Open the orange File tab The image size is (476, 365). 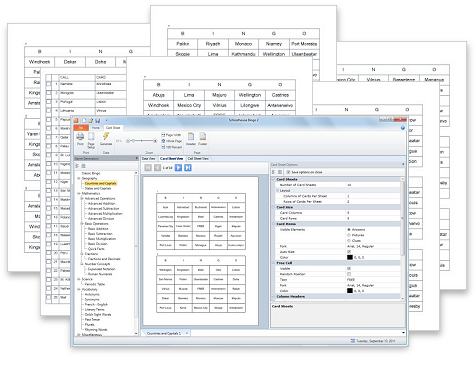[x=81, y=128]
